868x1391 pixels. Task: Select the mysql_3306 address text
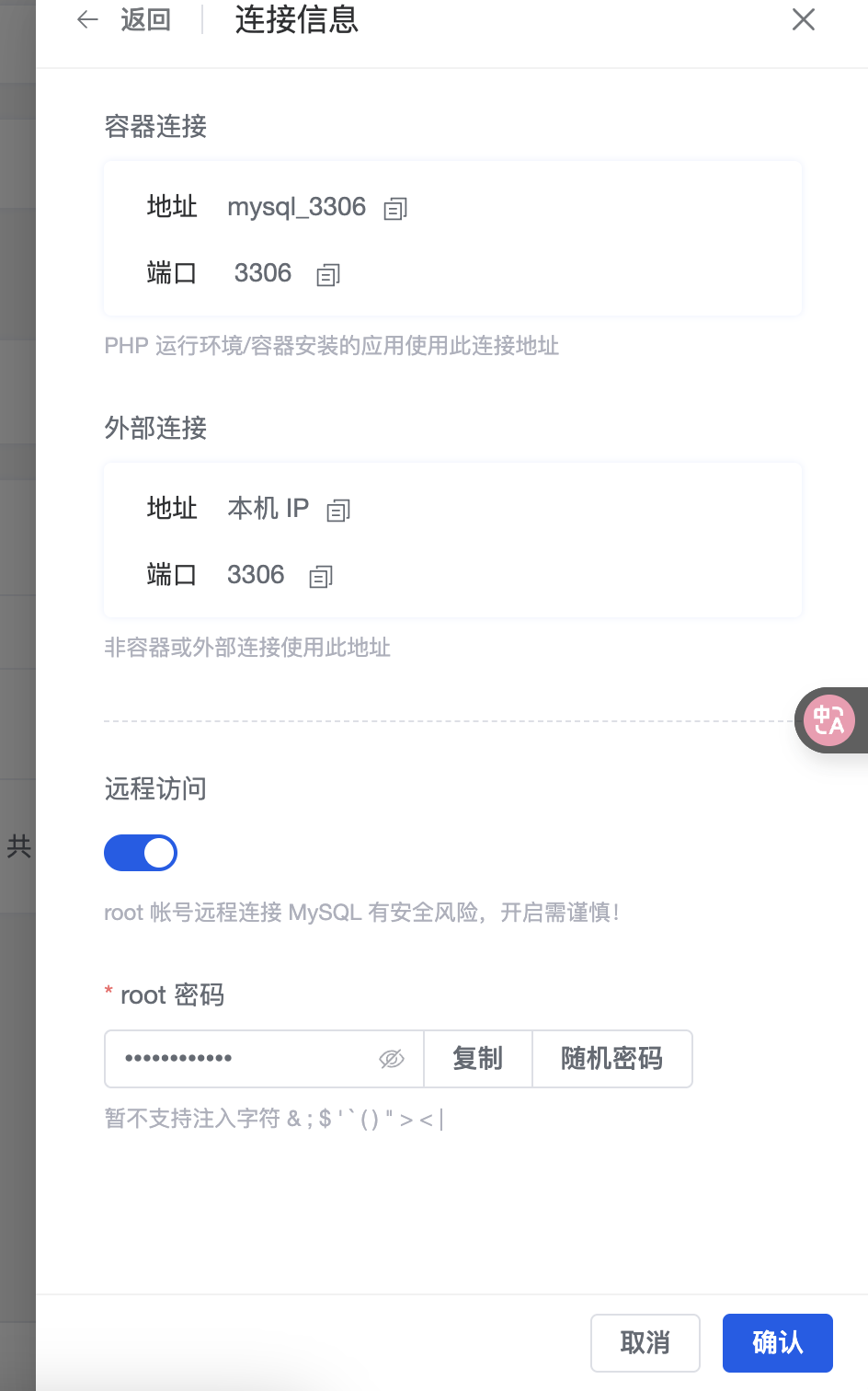point(297,207)
